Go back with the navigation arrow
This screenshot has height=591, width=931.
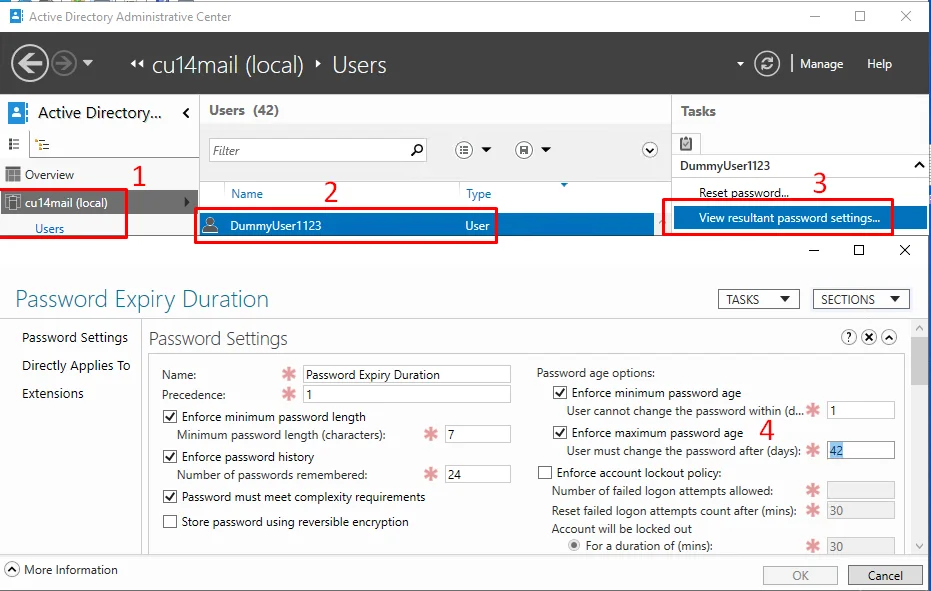click(30, 63)
